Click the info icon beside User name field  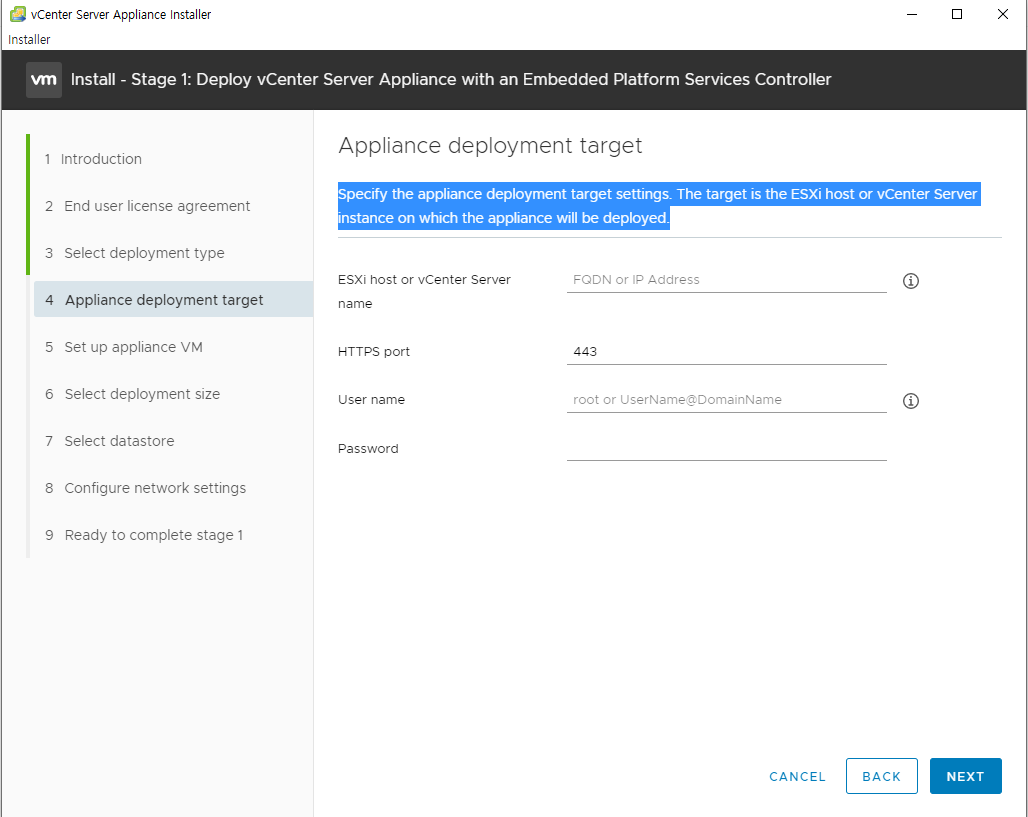pos(911,401)
